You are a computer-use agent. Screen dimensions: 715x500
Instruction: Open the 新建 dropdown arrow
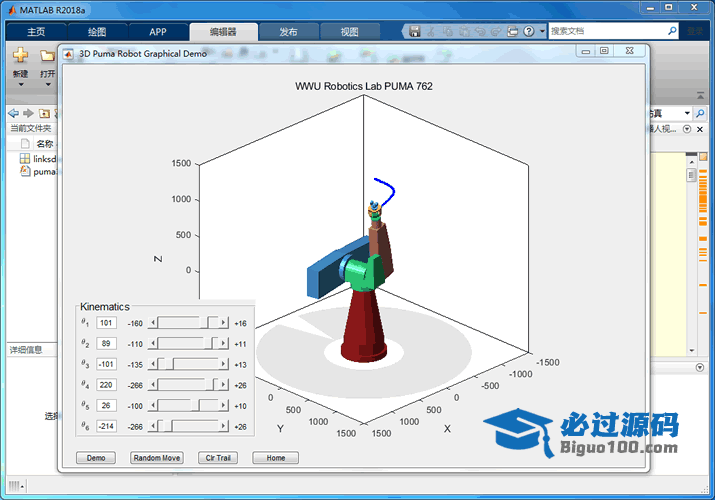21,85
